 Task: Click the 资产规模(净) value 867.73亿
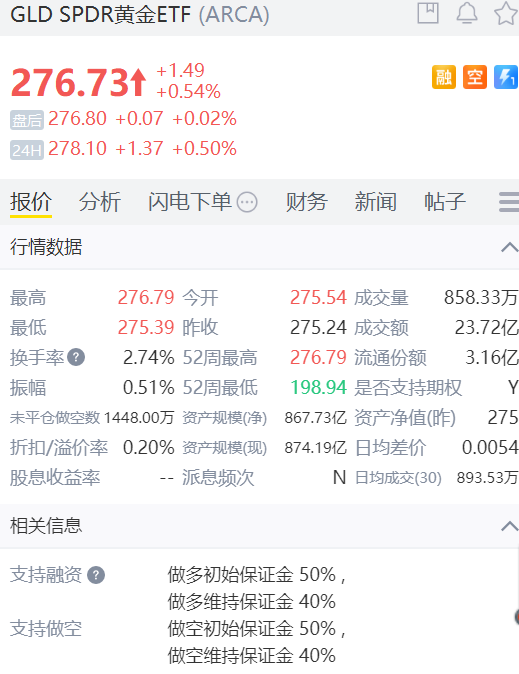pyautogui.click(x=316, y=417)
